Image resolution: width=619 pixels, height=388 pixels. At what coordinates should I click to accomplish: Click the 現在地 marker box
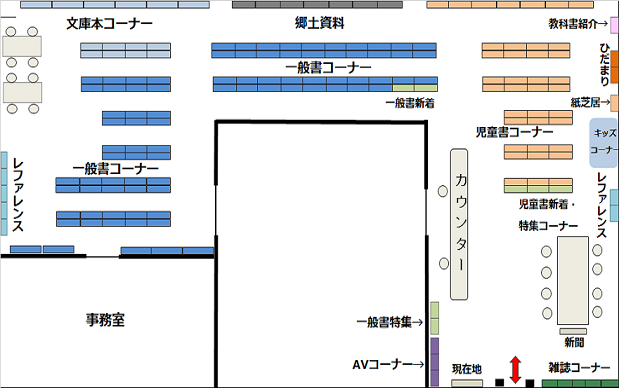click(x=467, y=383)
